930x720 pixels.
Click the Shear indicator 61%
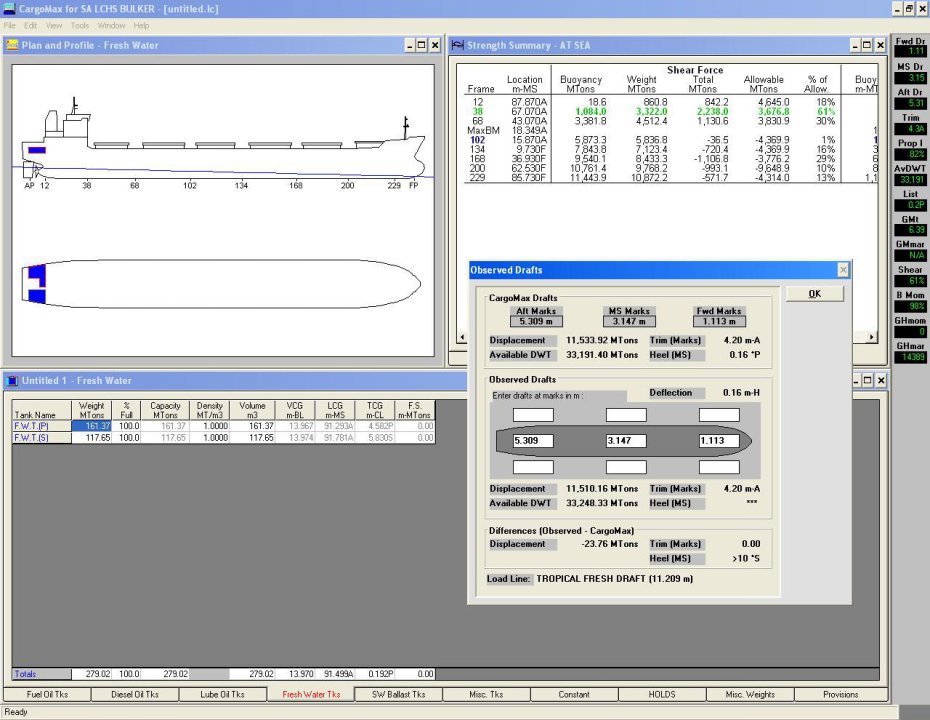click(x=910, y=281)
